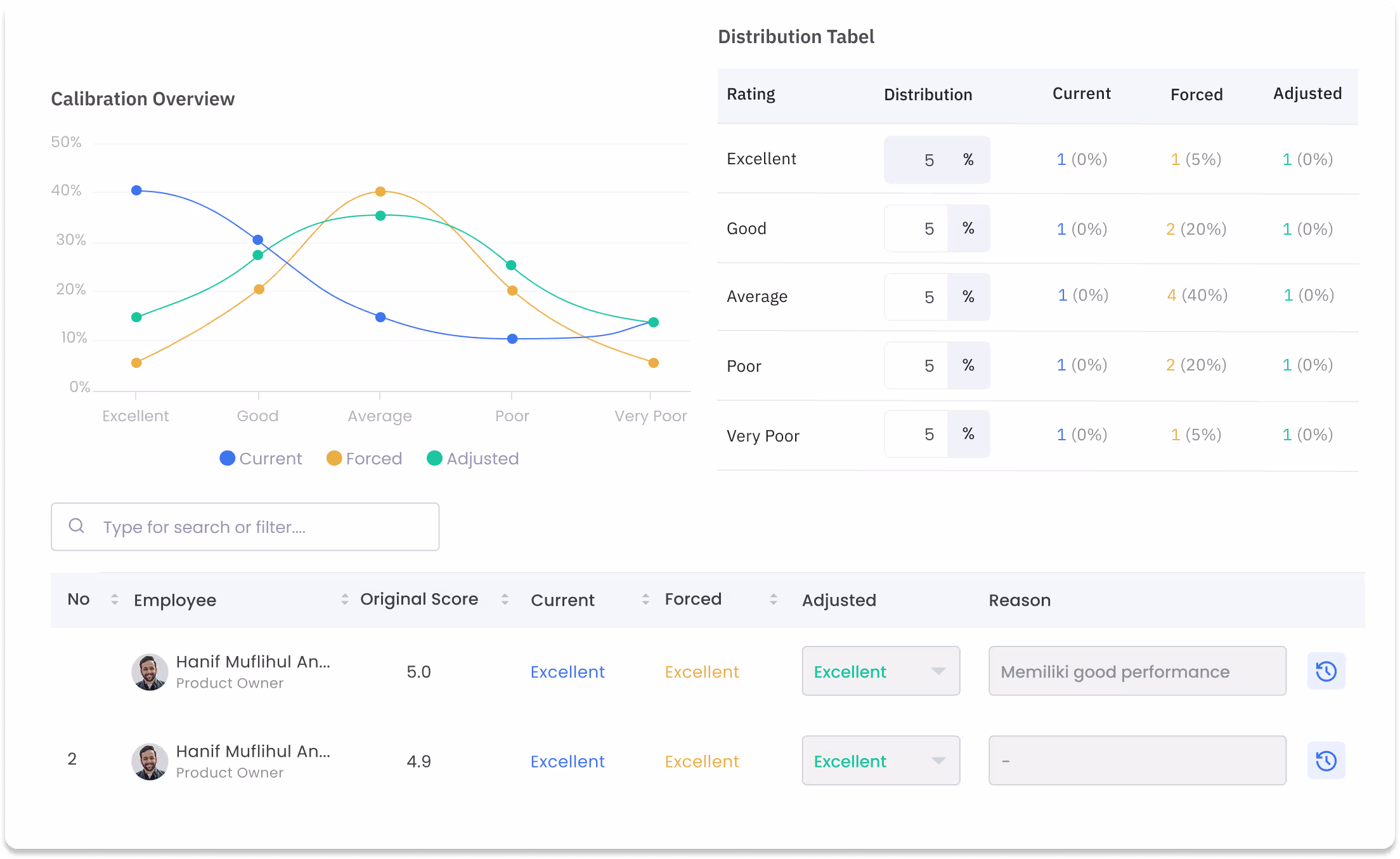This screenshot has height=859, width=1400.
Task: Click the empty reason field in row 2
Action: 1137,761
